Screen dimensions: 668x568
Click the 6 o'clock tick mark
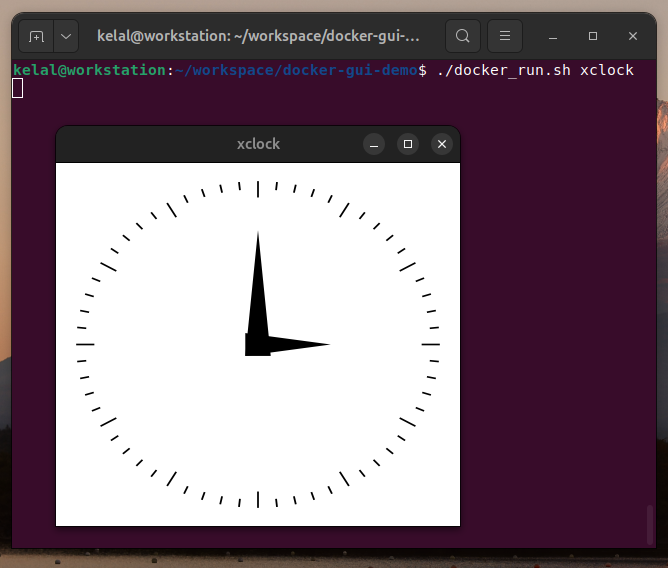tap(258, 499)
